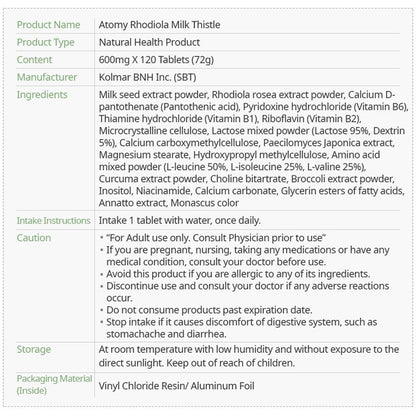Click the Ingredients heading
Screen dimensions: 416x416
point(42,95)
